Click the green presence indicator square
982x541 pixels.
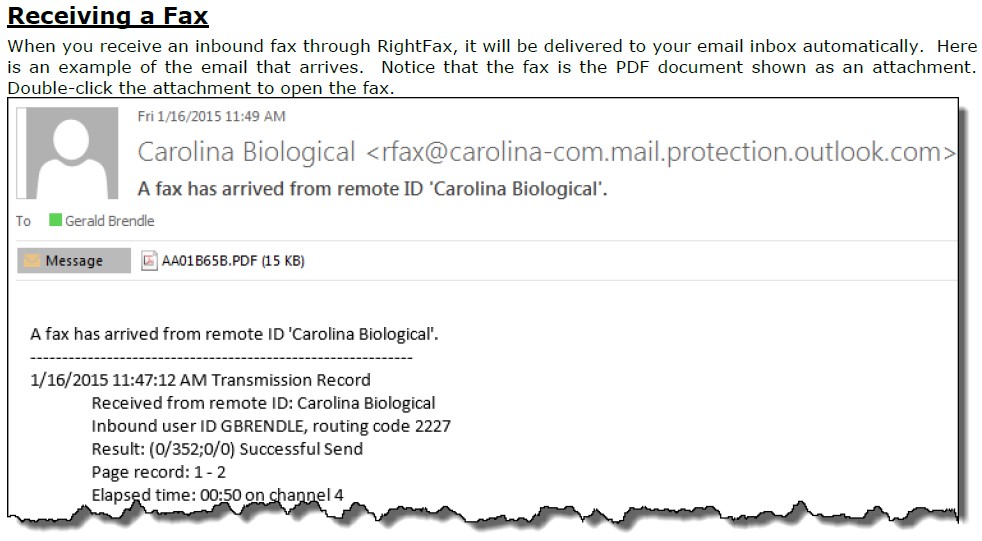pyautogui.click(x=55, y=220)
